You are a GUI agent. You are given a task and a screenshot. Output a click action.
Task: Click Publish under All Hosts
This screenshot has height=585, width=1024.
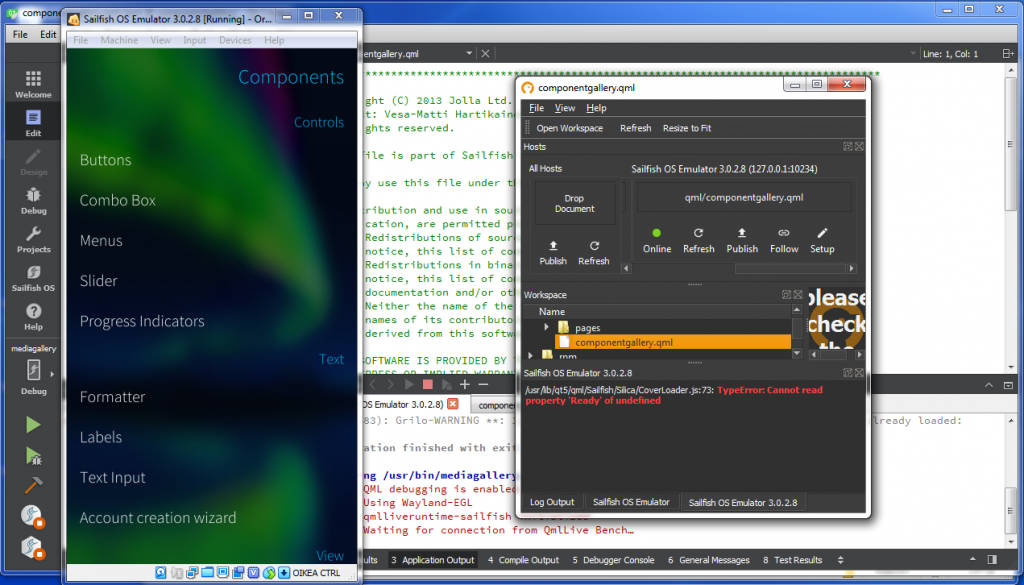click(553, 253)
